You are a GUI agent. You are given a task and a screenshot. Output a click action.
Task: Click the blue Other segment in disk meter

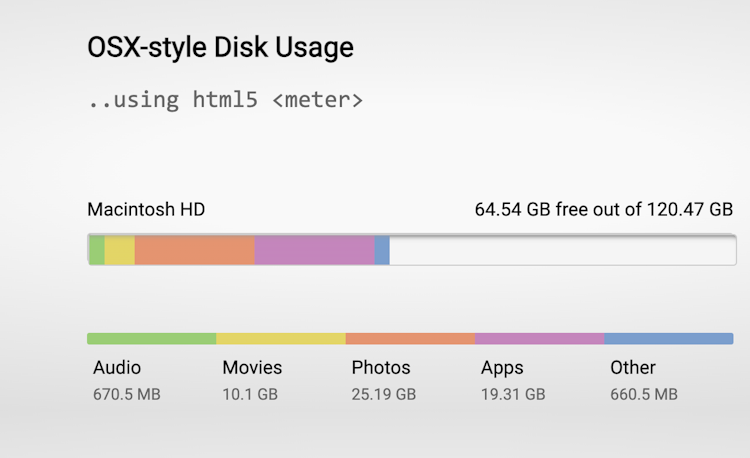382,250
